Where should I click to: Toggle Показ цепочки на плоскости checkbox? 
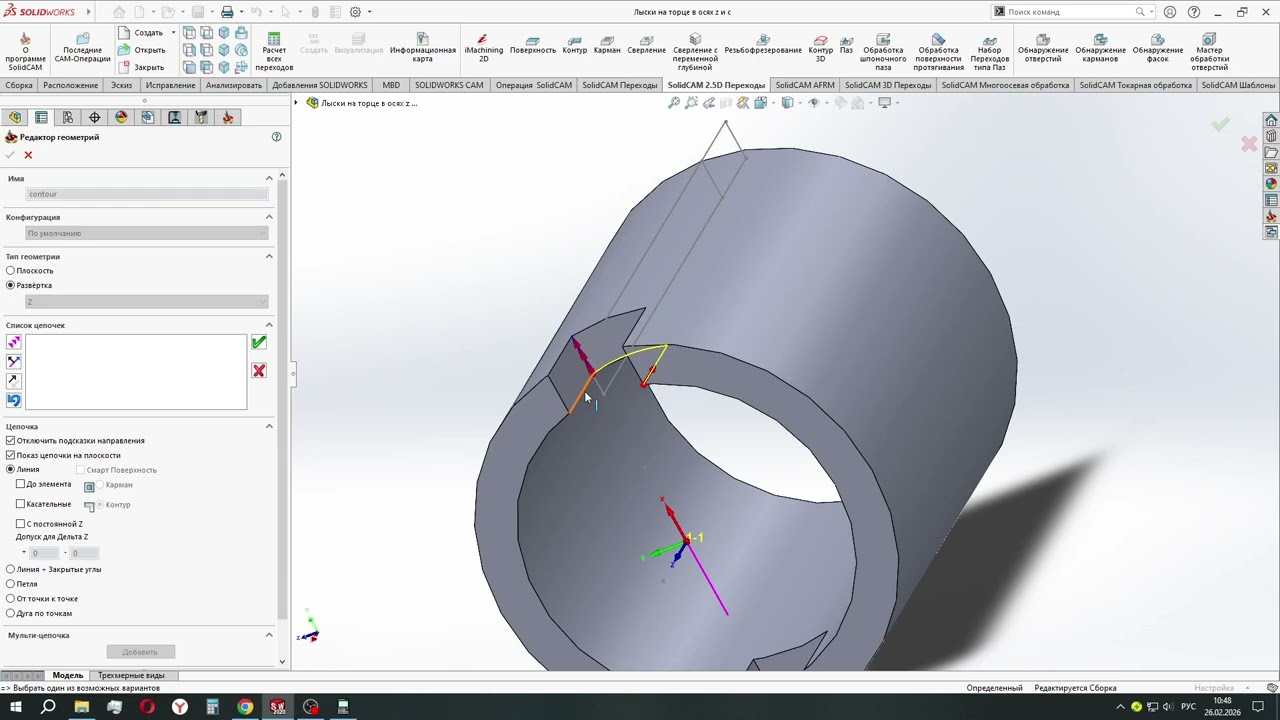11,455
